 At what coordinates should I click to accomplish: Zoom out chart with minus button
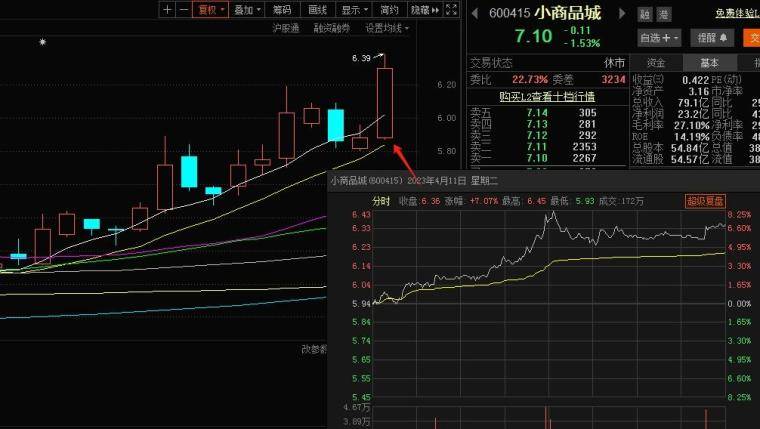(x=184, y=9)
